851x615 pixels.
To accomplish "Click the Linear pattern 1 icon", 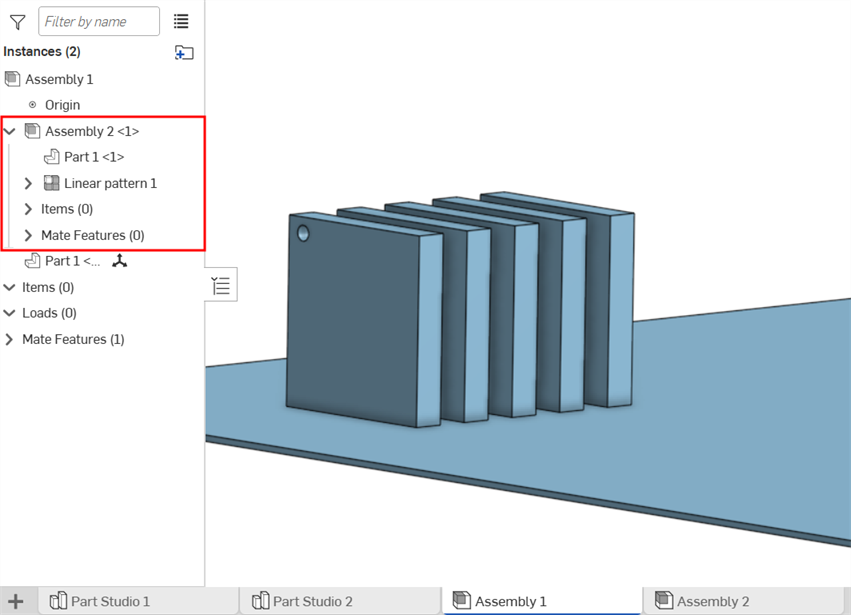I will coord(51,183).
